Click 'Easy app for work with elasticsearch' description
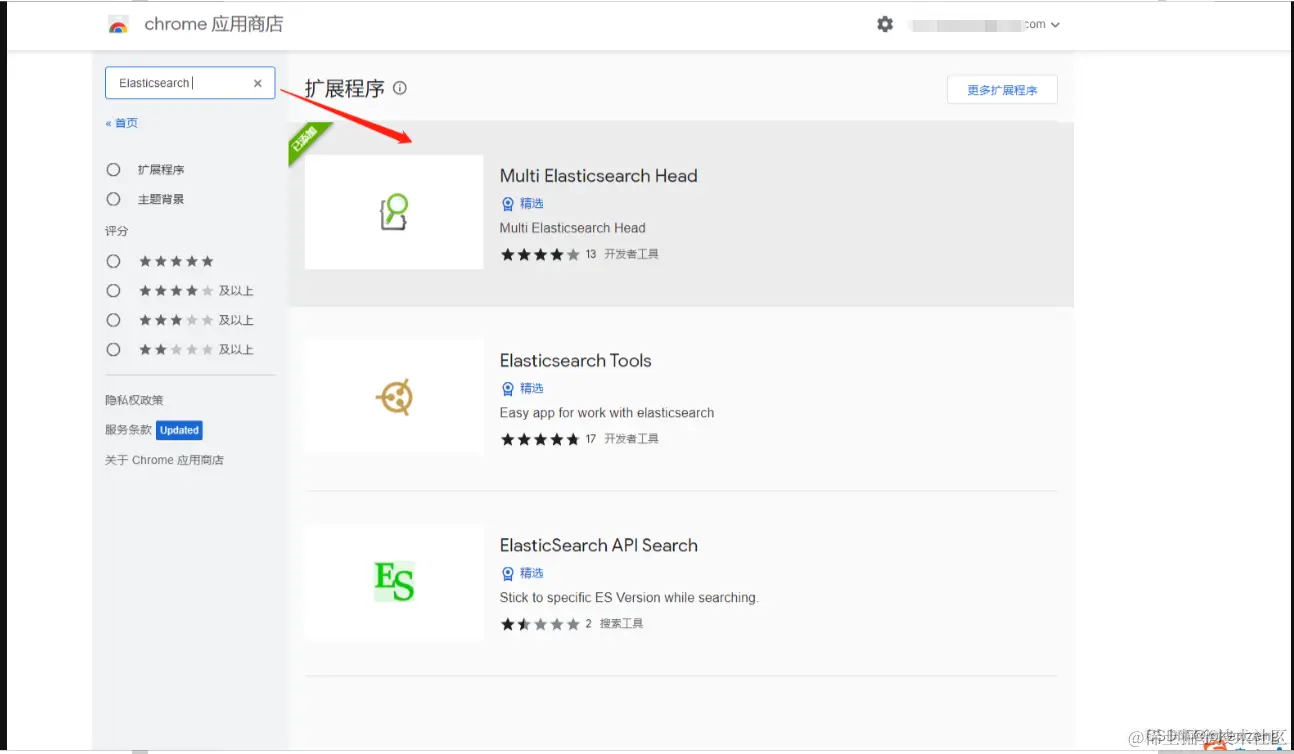 607,413
